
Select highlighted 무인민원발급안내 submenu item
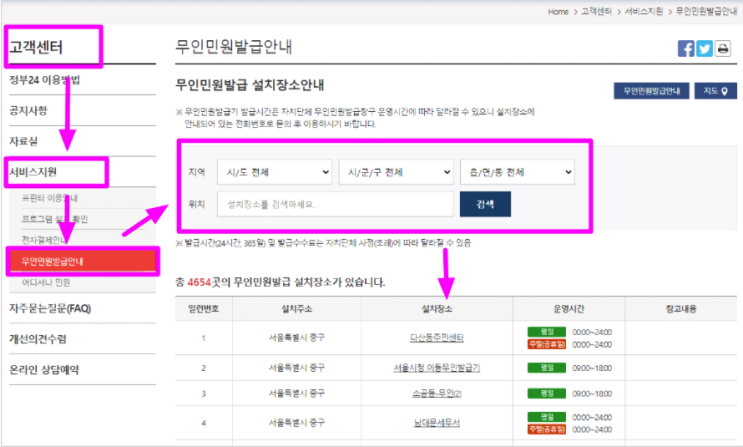click(82, 261)
